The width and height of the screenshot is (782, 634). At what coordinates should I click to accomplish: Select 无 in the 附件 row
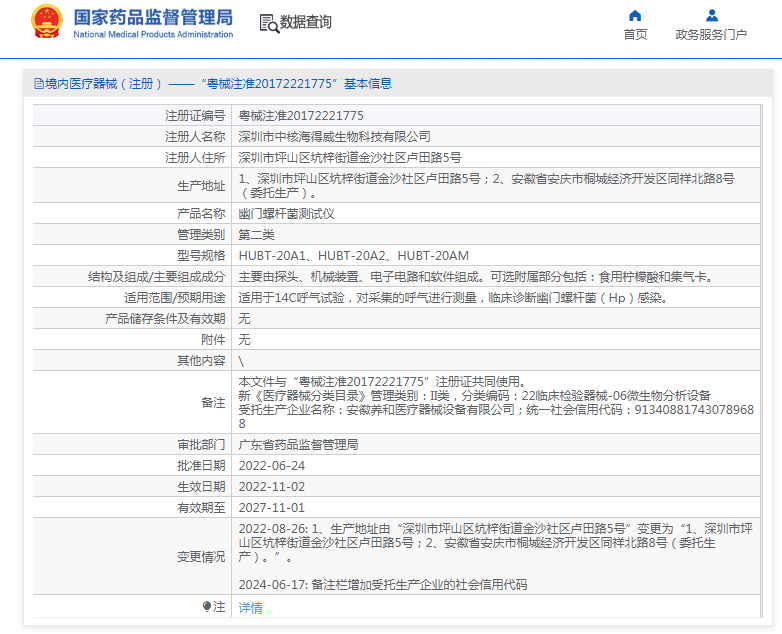pyautogui.click(x=244, y=340)
